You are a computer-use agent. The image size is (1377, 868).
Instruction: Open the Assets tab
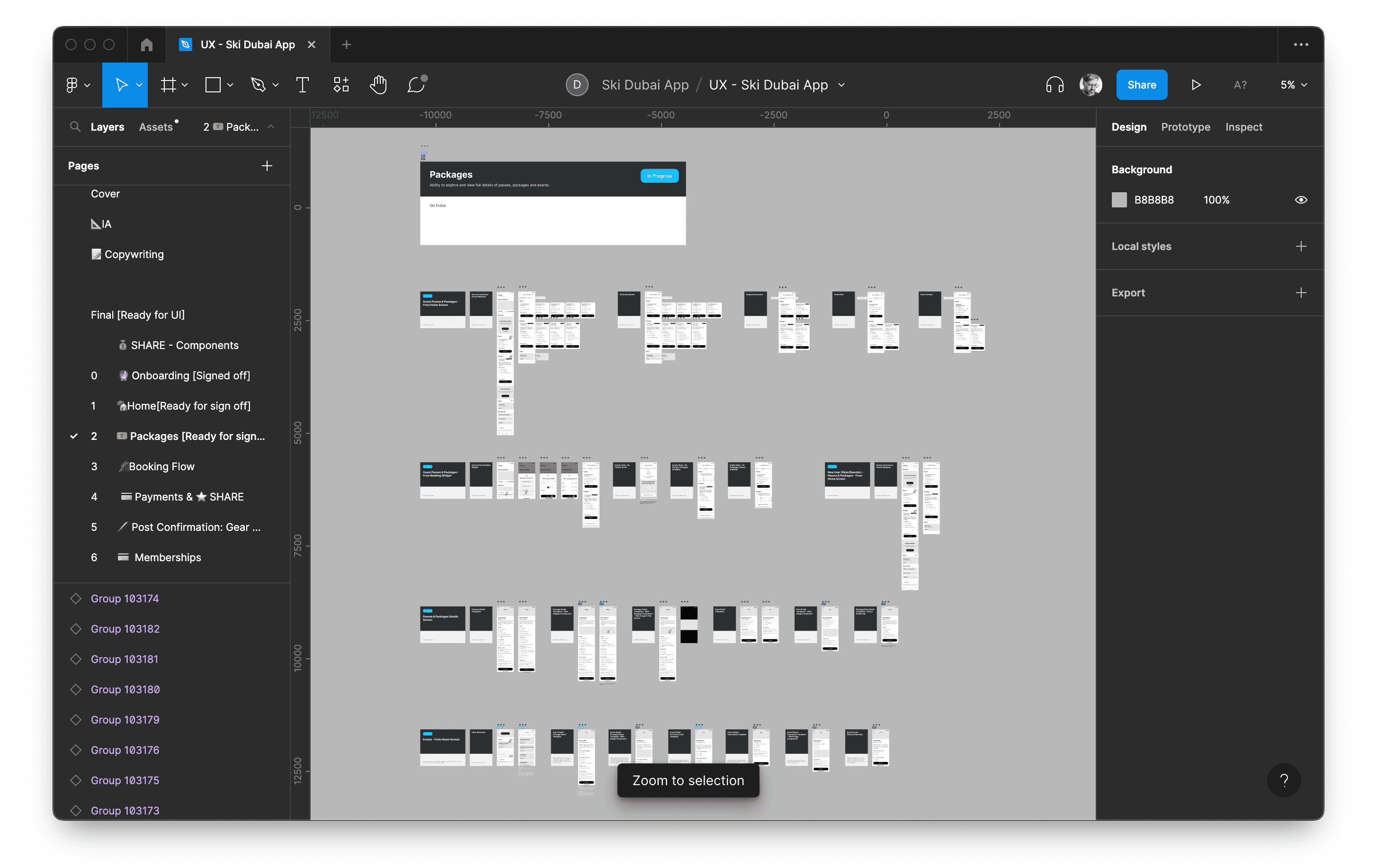coord(155,126)
